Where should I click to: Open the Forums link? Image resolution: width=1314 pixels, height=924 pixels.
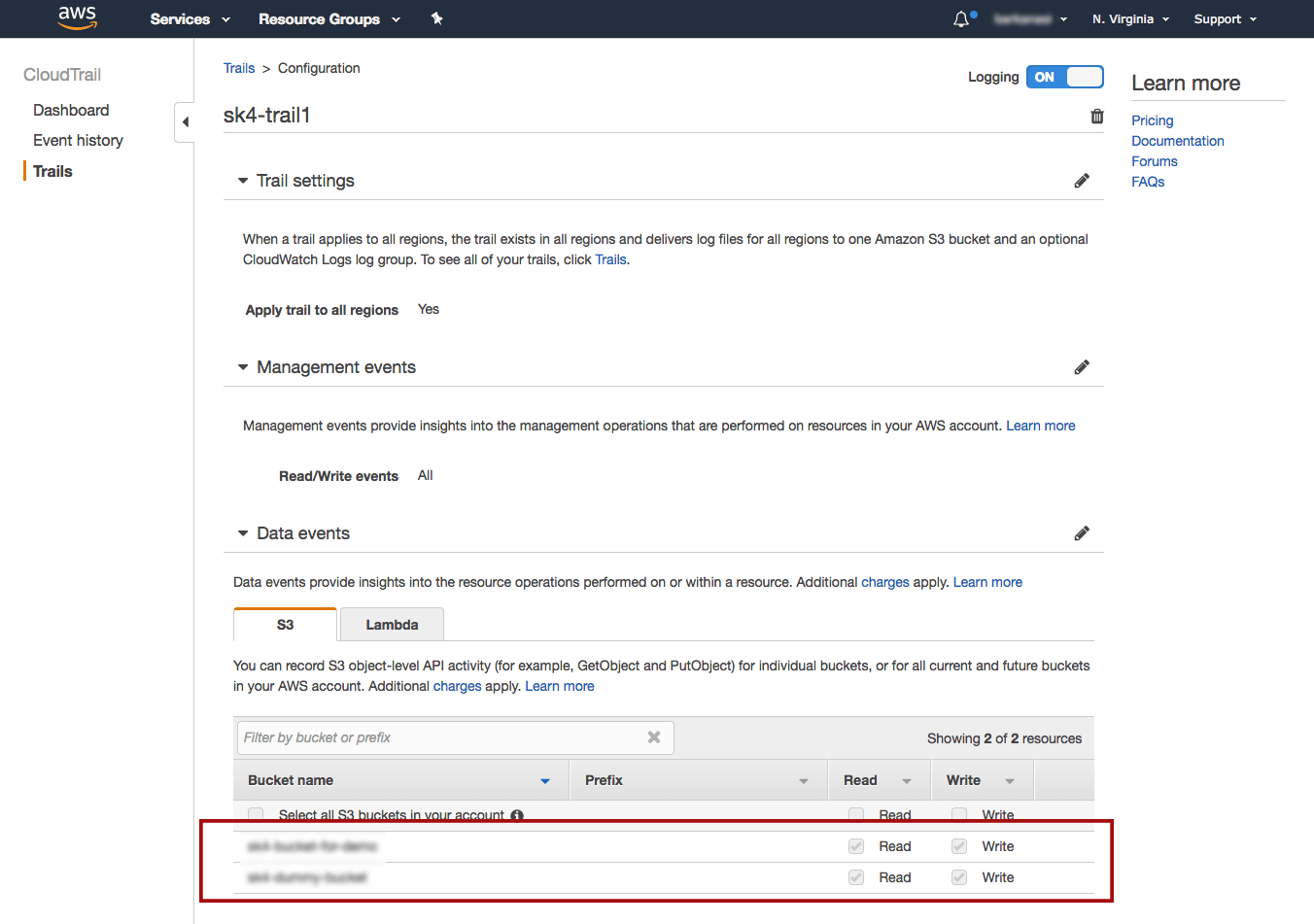pyautogui.click(x=1154, y=161)
